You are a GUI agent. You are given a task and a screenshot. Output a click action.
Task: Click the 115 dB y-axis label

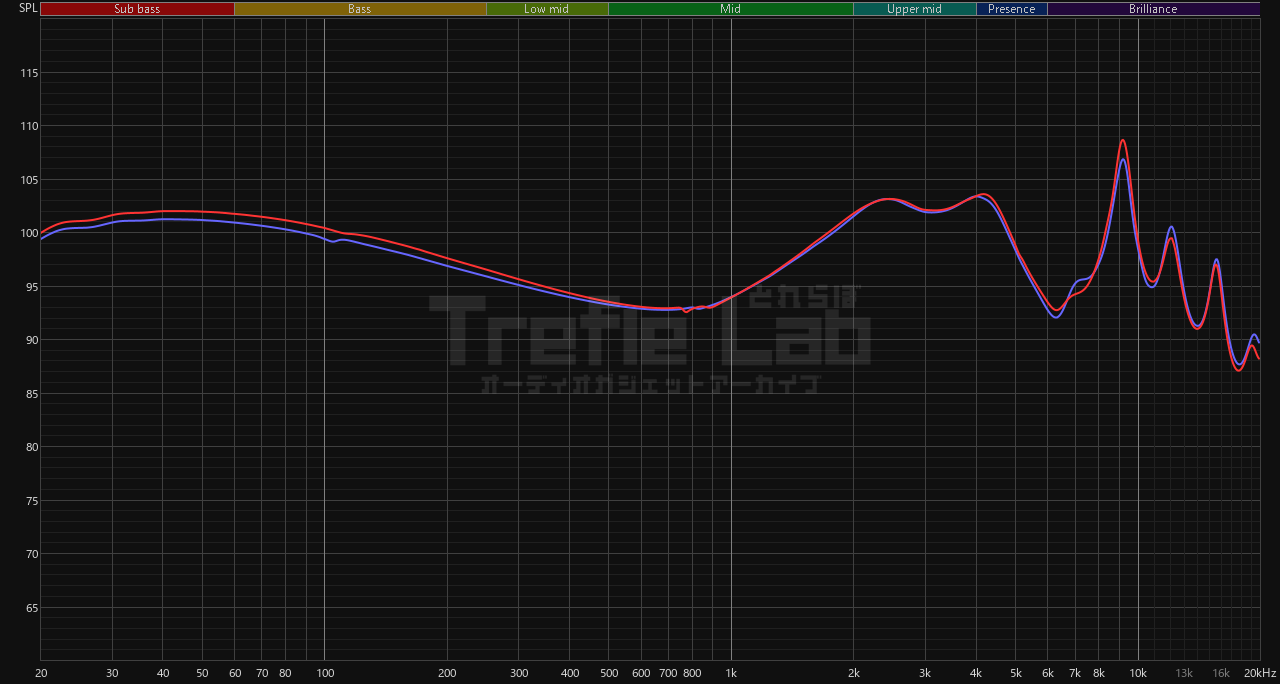click(28, 73)
